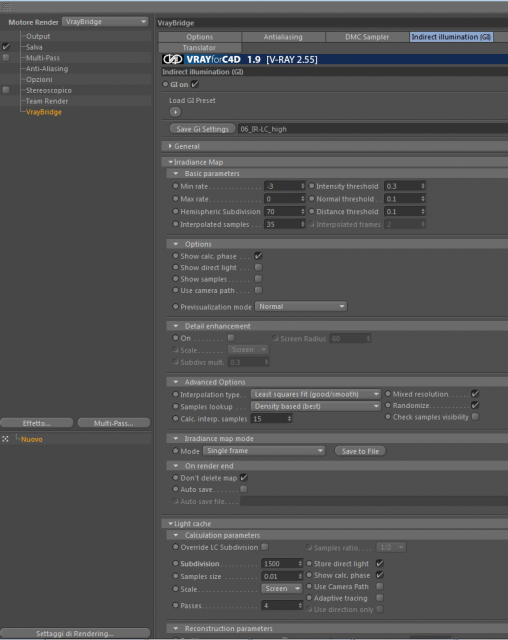Enable the Stereoscopico checkbox in left list
Viewport: 508px width, 640px height.
6,90
